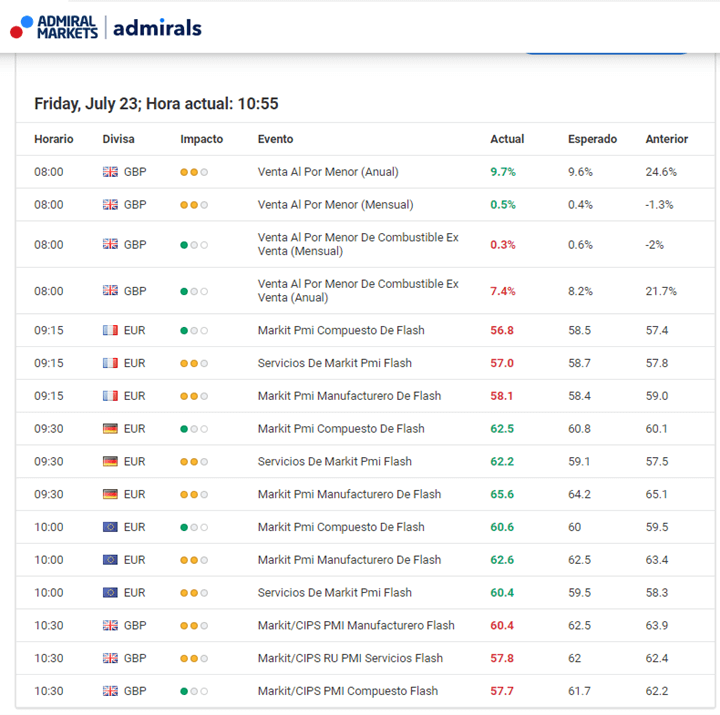The width and height of the screenshot is (720, 715).
Task: Click UK flag beside Venta Al Por Menor (Anual)
Action: coord(110,172)
